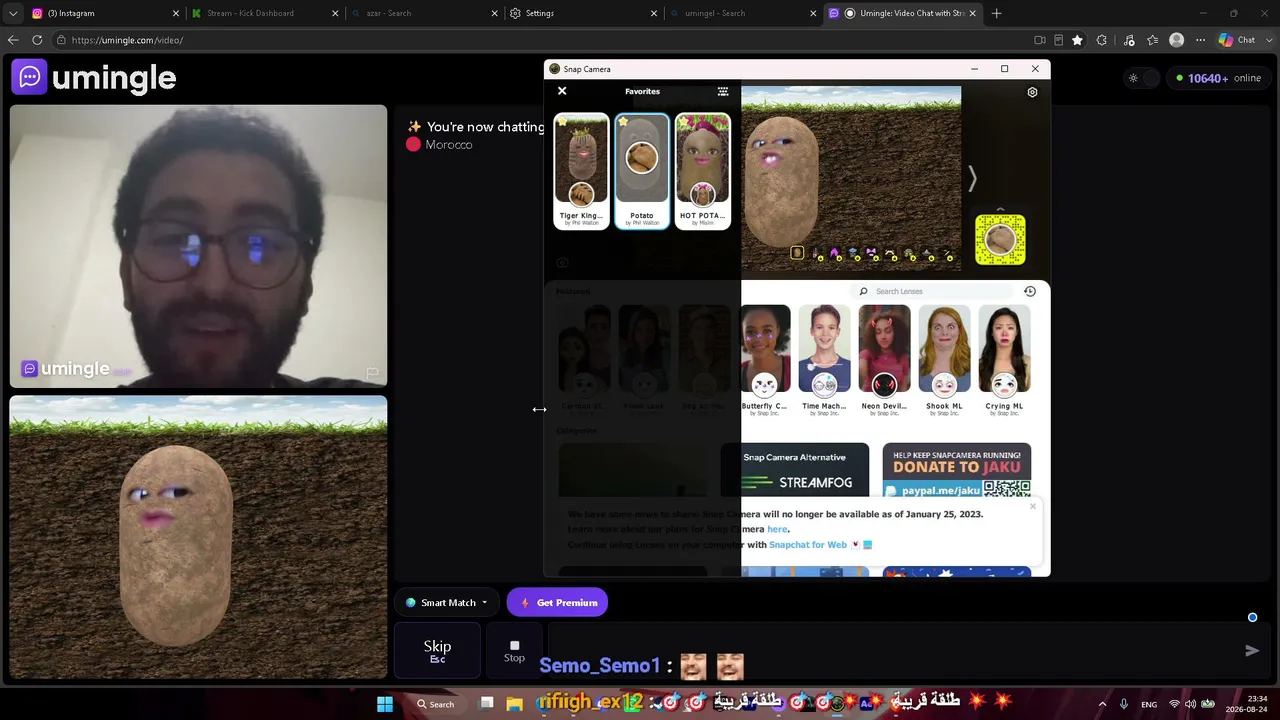Switch to the Settings browser tab

584,13
